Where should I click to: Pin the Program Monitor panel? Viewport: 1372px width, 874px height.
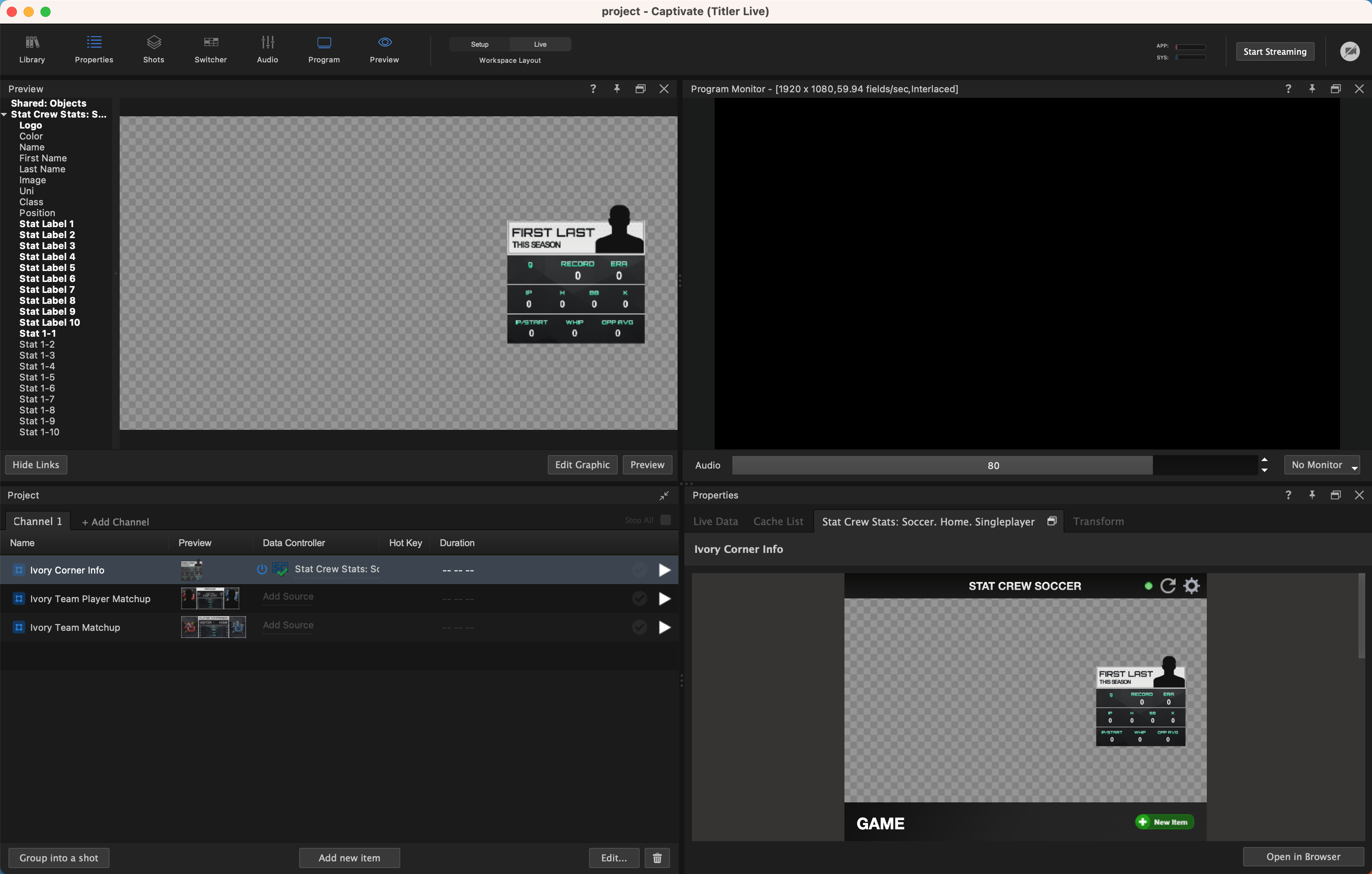coord(1312,89)
